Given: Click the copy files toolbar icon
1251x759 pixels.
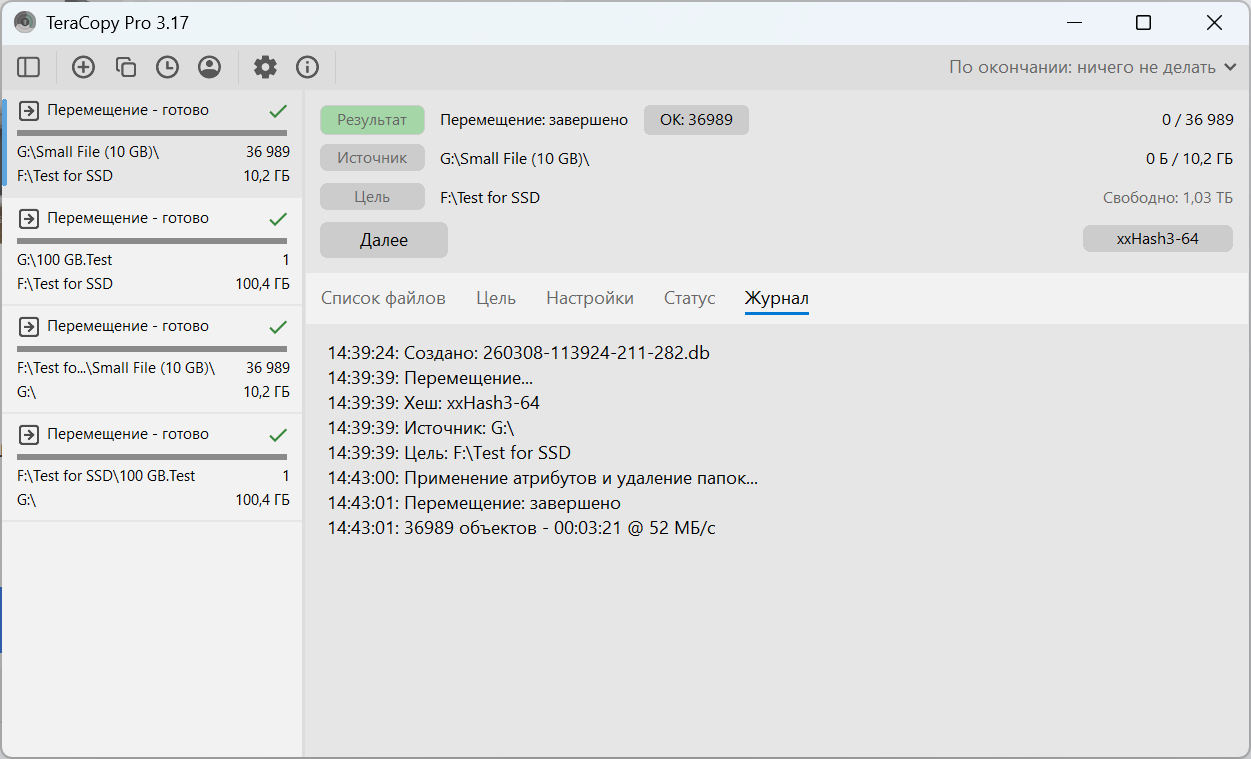Looking at the screenshot, I should [126, 67].
